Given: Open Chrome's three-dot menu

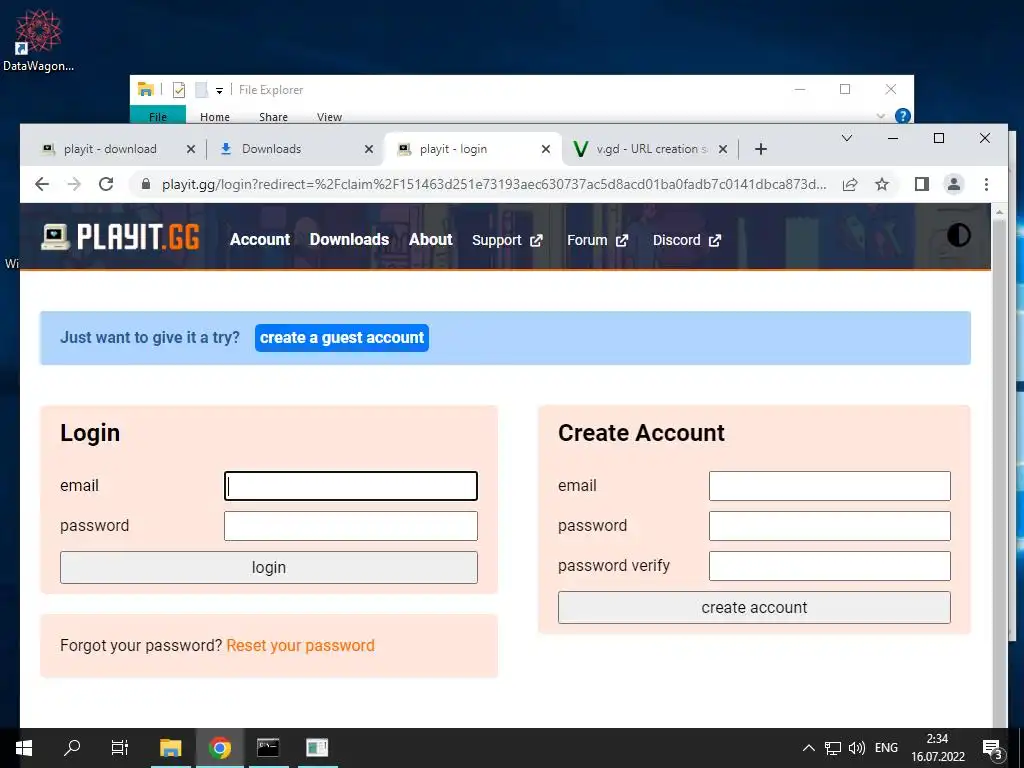Looking at the screenshot, I should [986, 184].
